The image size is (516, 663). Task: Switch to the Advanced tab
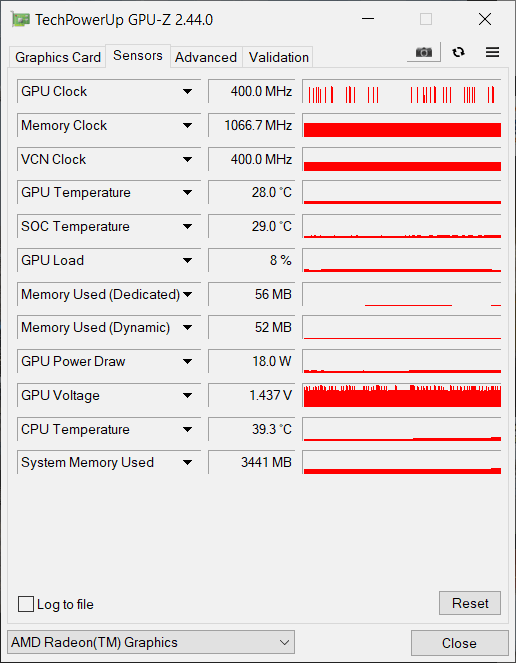(206, 57)
